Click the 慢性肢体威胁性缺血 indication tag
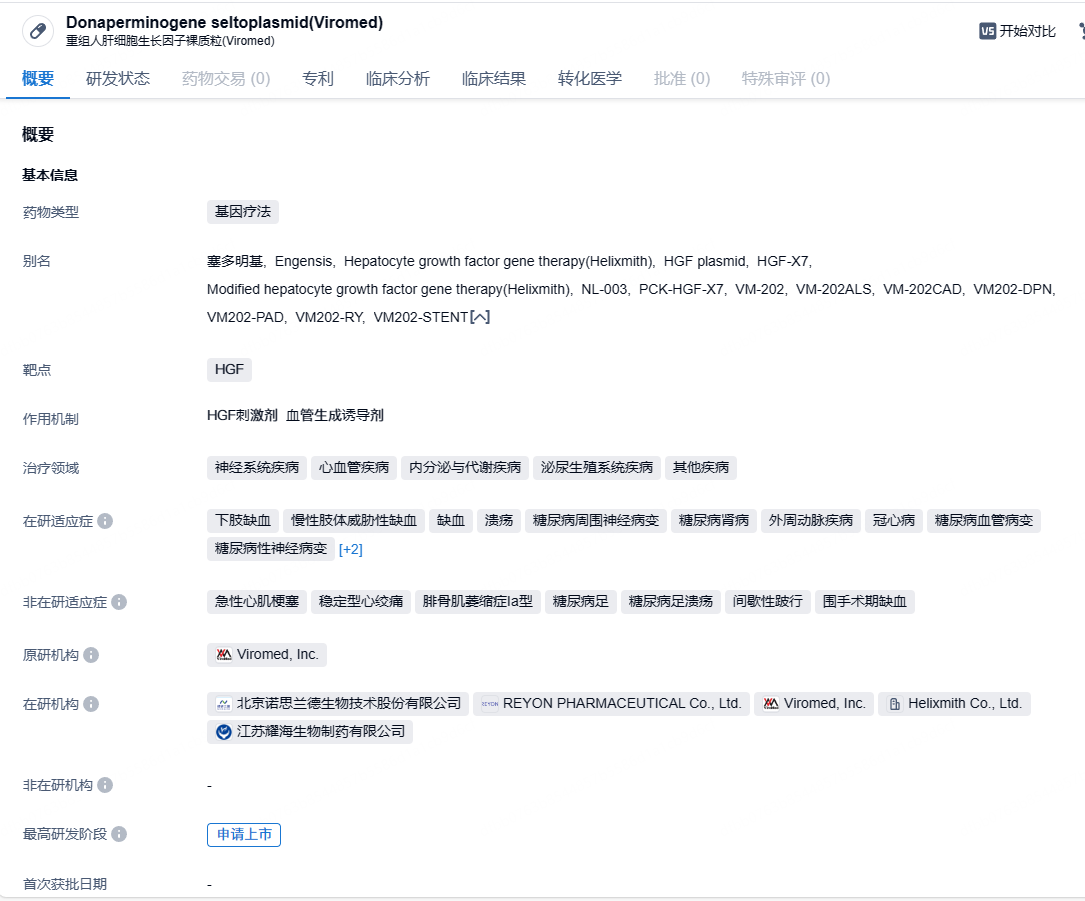Viewport: 1085px width, 901px height. (x=354, y=520)
